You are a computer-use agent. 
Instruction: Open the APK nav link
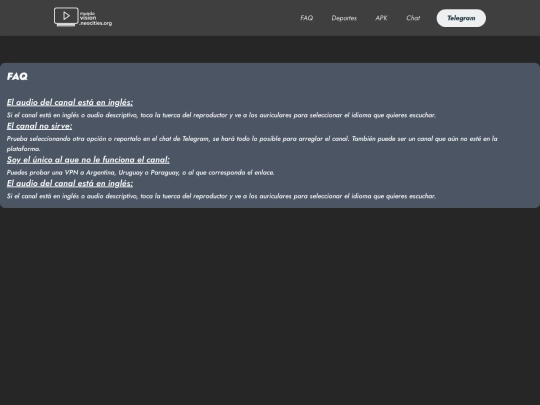click(381, 18)
